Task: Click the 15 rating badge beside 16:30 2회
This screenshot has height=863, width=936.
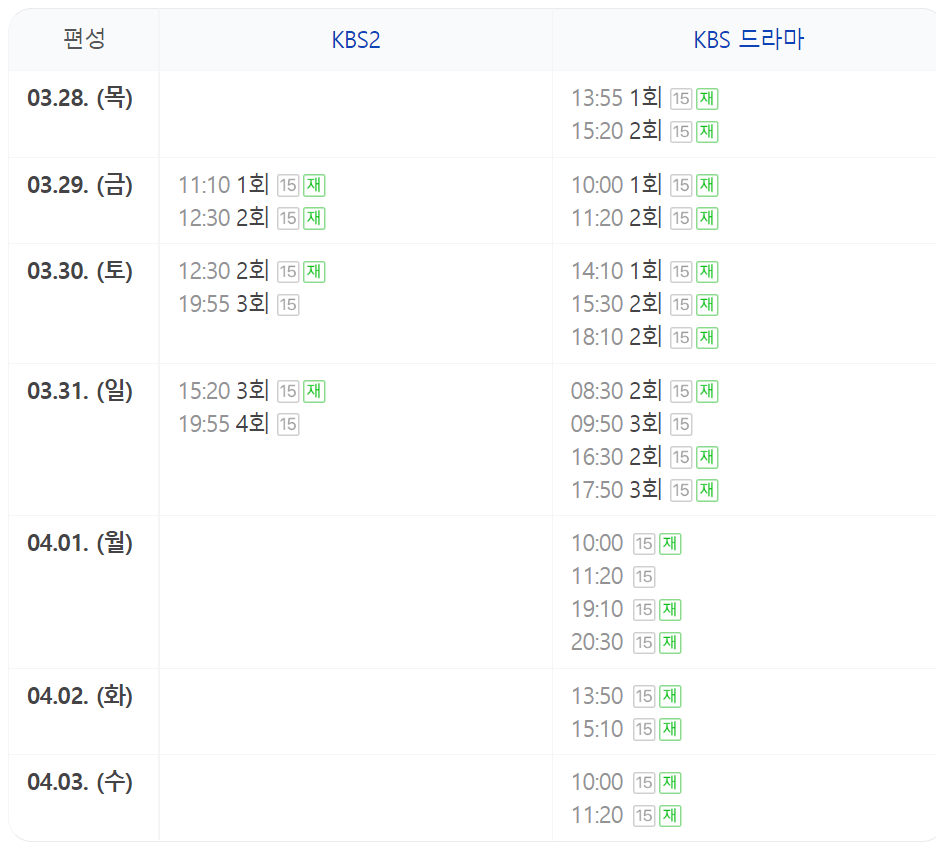Action: (681, 457)
